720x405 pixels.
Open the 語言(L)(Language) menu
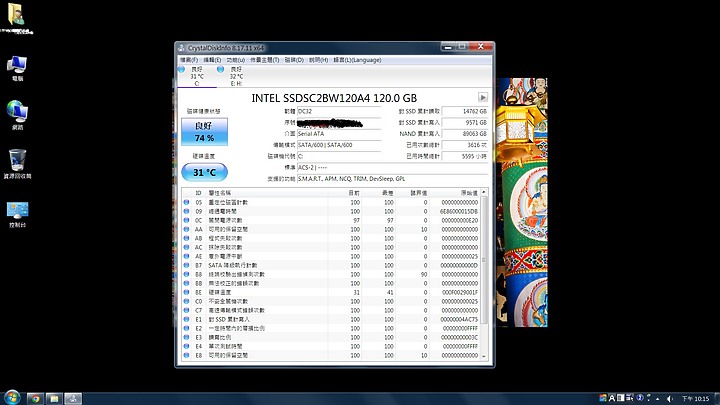(x=357, y=60)
